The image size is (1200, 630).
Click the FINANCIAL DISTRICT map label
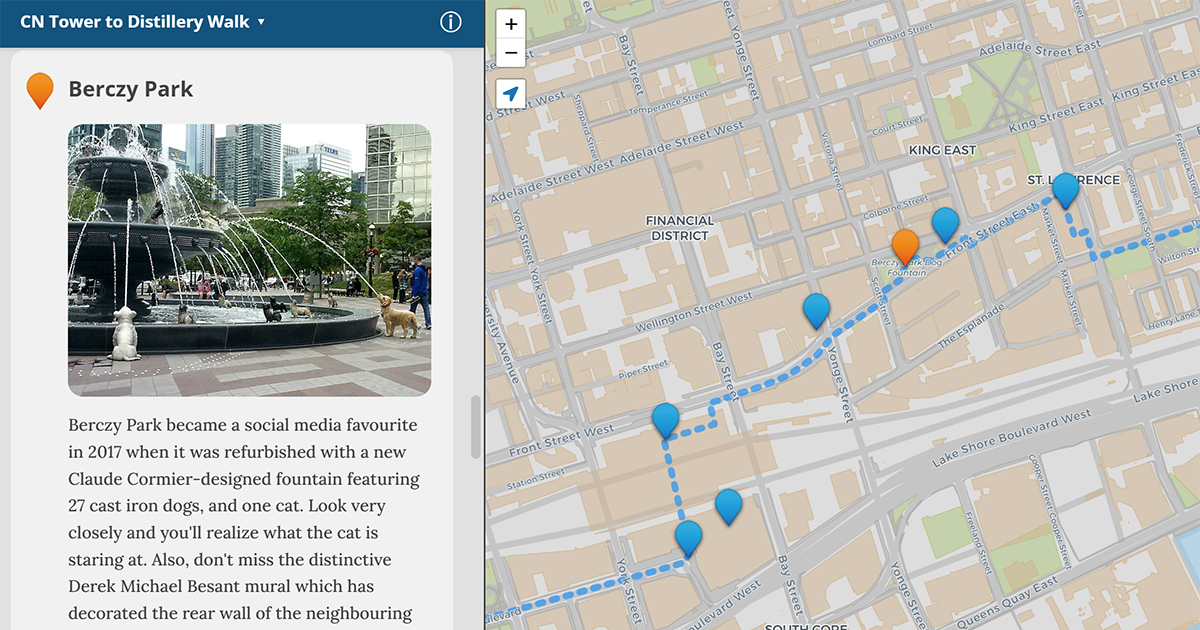click(679, 228)
